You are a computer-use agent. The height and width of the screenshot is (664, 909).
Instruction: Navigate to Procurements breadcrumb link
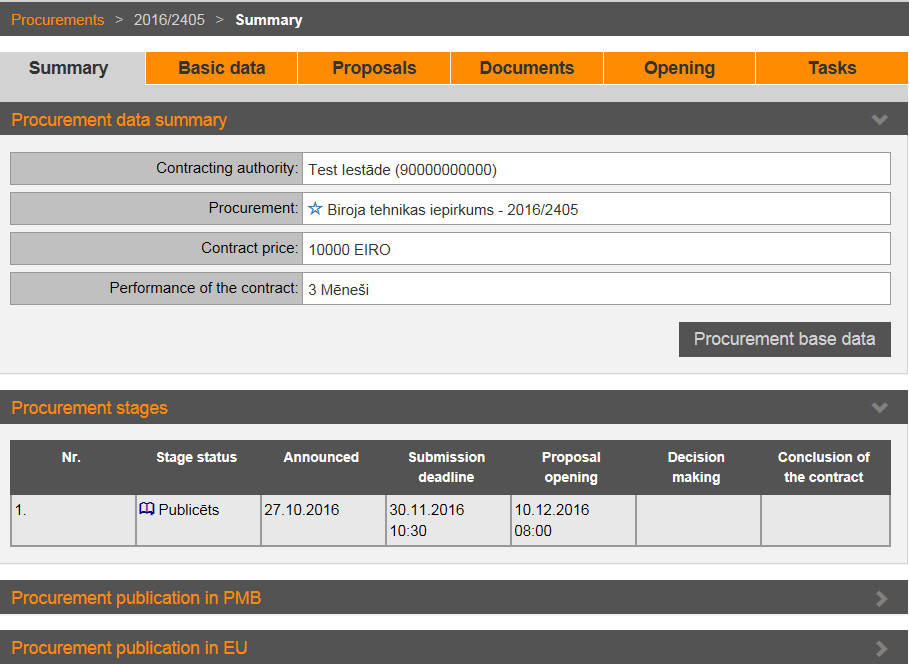coord(57,20)
